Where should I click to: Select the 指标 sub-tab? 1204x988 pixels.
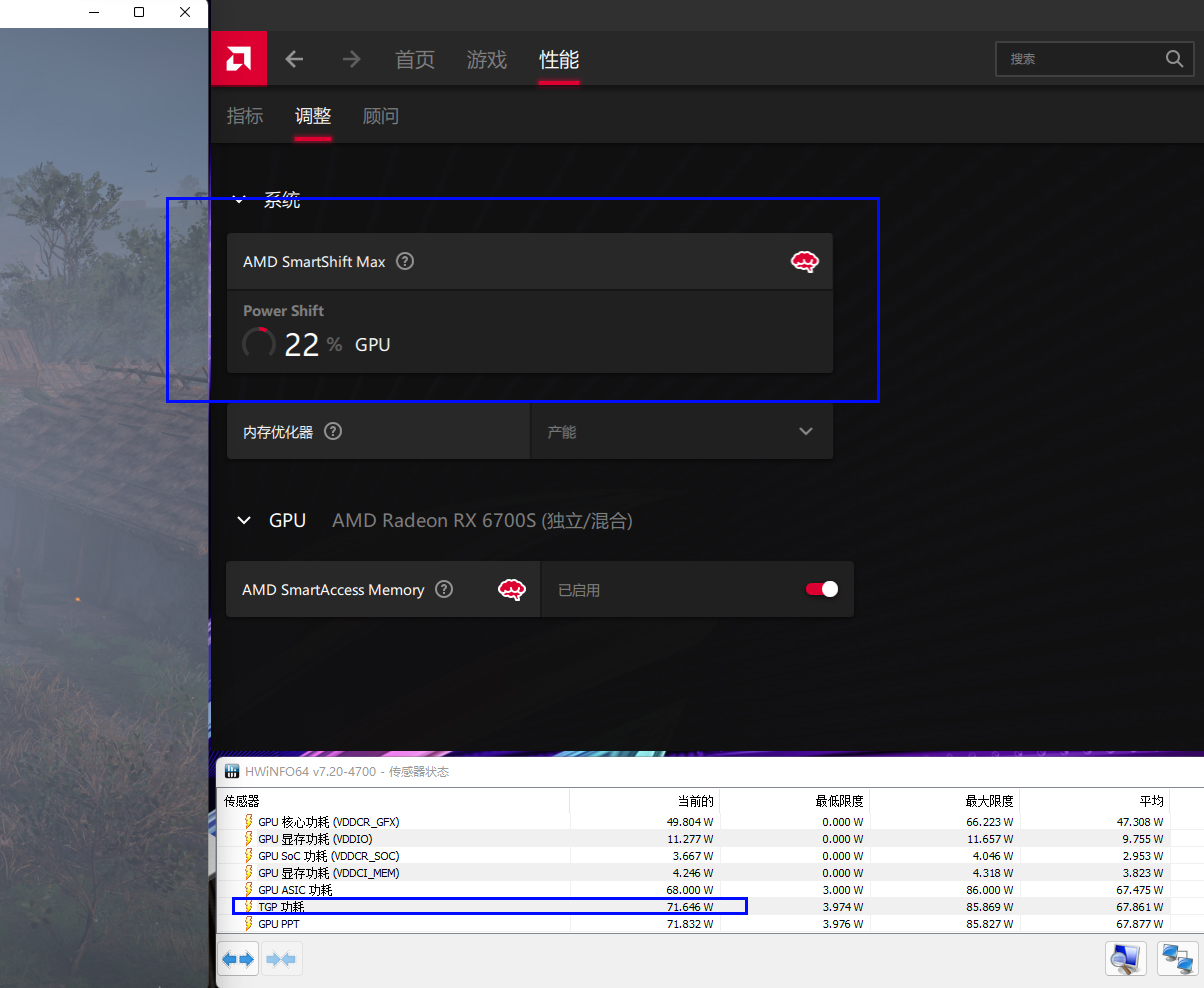[x=245, y=116]
